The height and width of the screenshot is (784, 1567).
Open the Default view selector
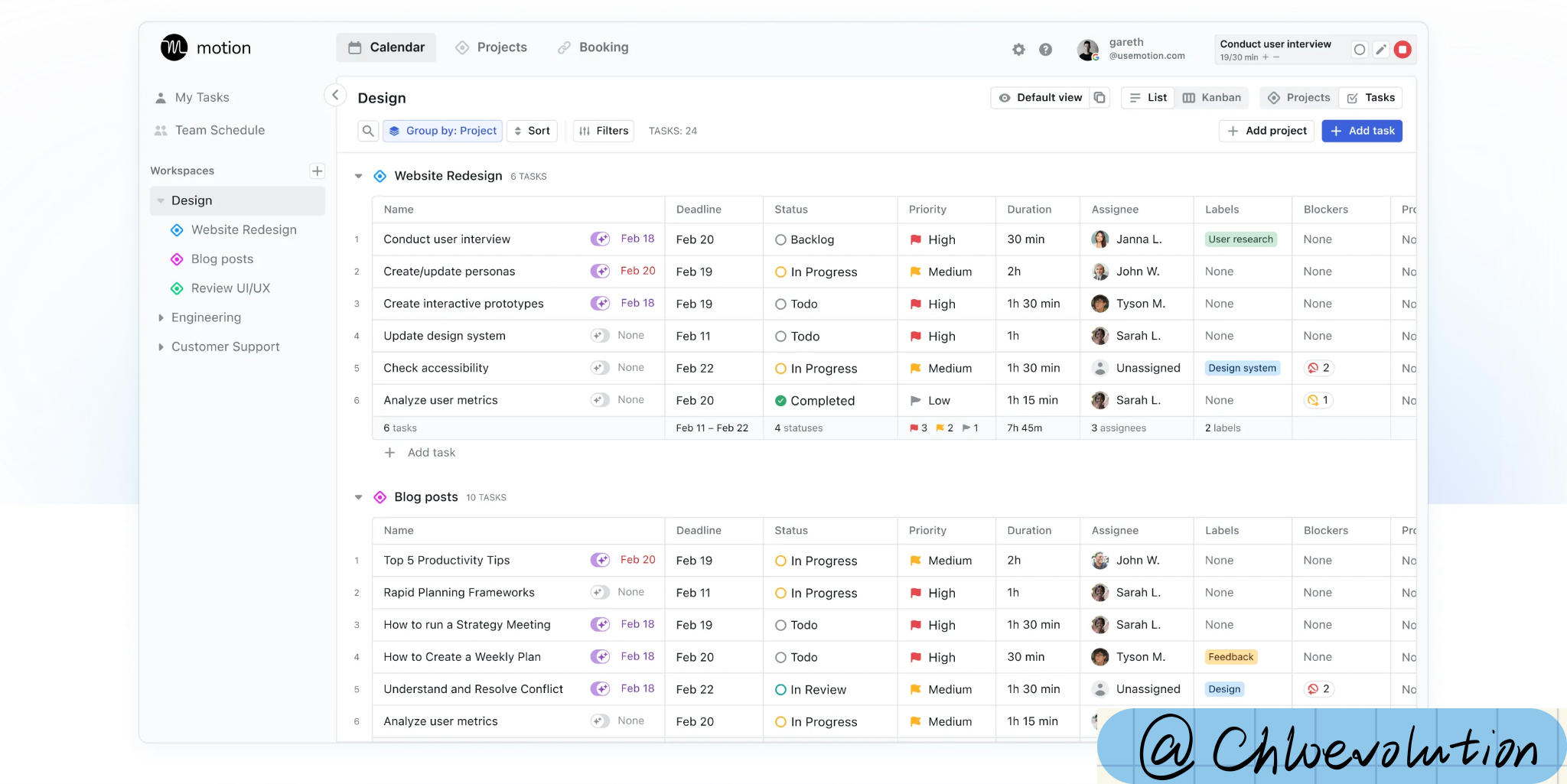tap(1041, 97)
